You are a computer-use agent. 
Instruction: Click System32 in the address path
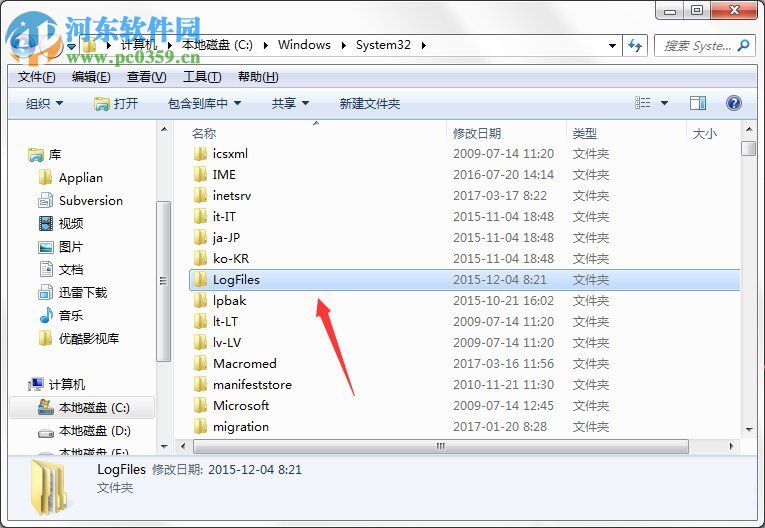pyautogui.click(x=383, y=45)
